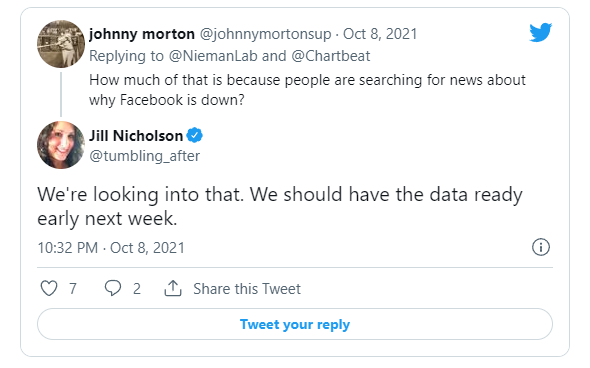
Task: Click the Twitter bird logo
Action: pos(540,32)
